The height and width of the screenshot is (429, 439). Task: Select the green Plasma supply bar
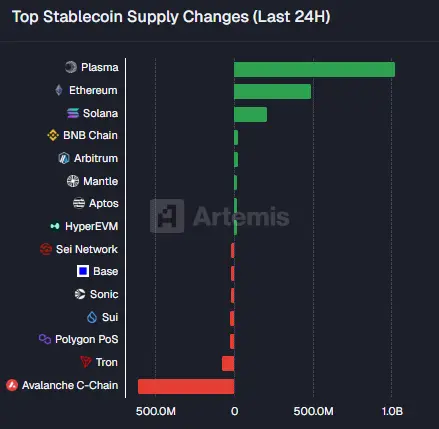314,69
